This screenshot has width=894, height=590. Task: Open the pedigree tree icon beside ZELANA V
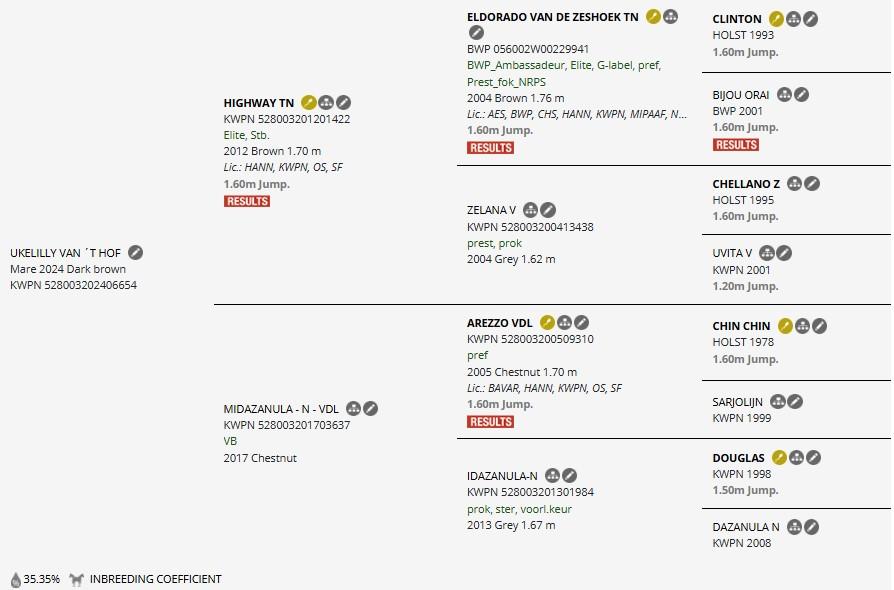(530, 210)
